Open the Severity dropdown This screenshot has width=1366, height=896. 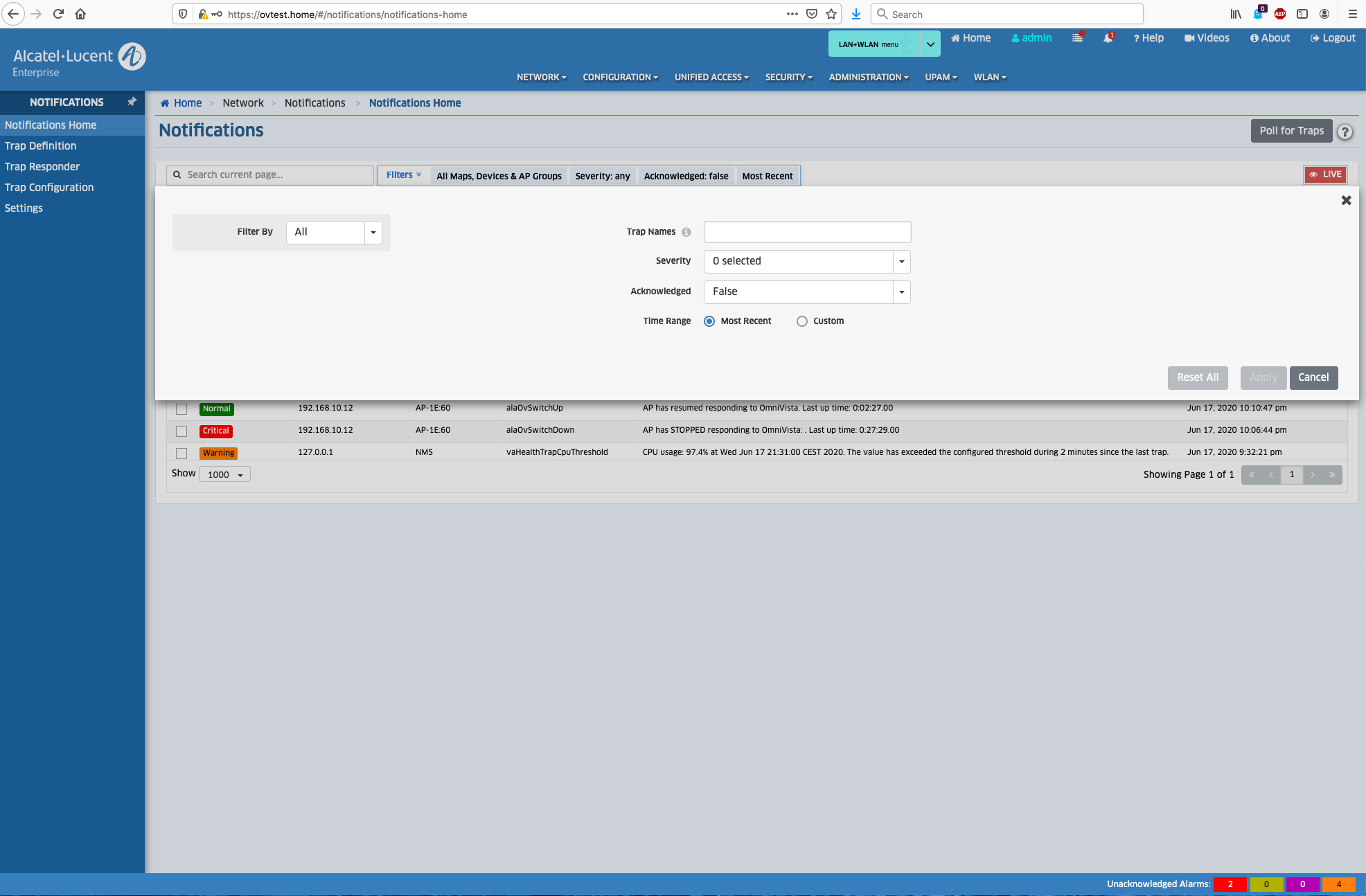pyautogui.click(x=806, y=261)
